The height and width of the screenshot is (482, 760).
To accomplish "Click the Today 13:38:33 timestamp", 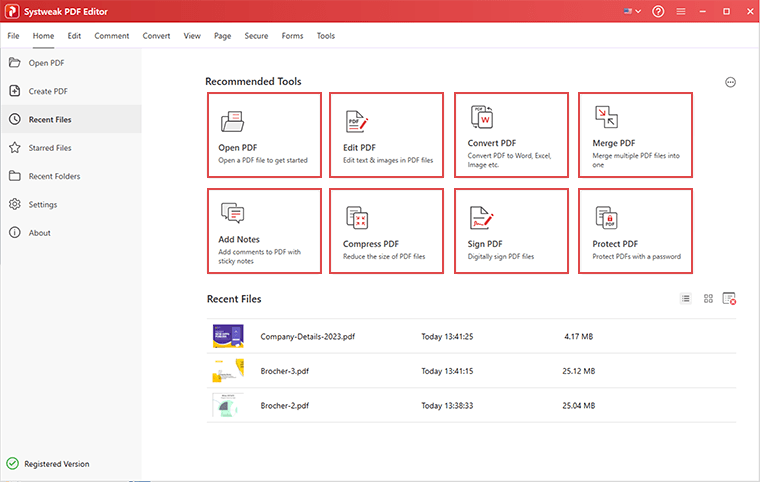I will 447,405.
